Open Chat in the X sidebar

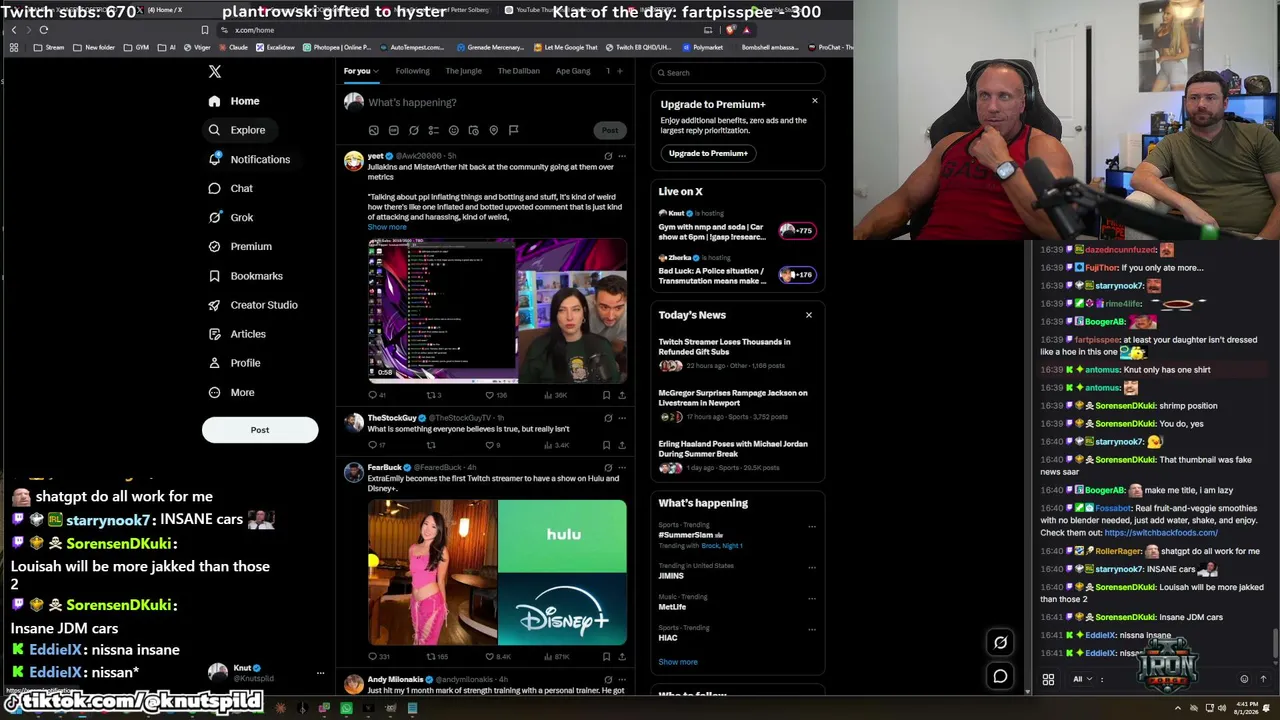click(x=230, y=188)
